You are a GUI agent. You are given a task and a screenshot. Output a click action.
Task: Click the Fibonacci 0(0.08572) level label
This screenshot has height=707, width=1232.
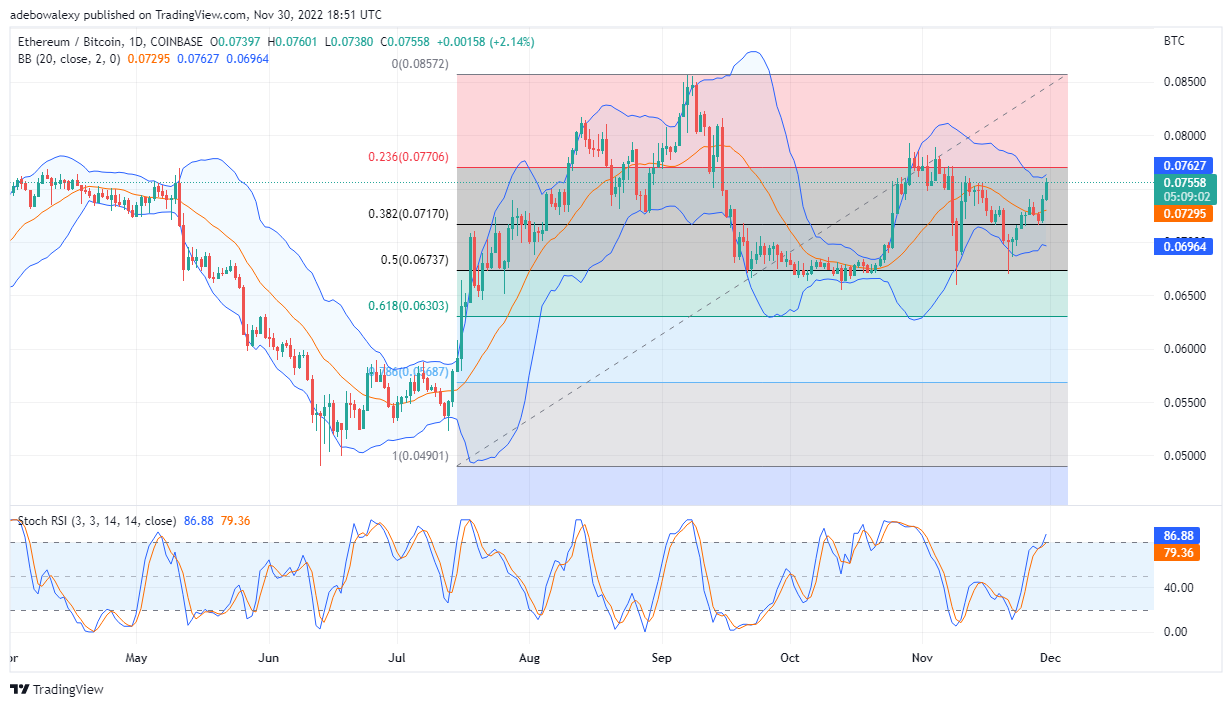[421, 64]
